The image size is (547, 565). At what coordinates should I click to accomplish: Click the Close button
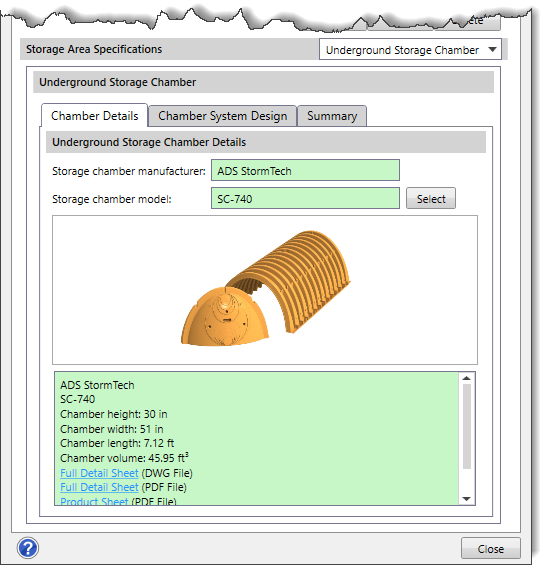(x=491, y=549)
